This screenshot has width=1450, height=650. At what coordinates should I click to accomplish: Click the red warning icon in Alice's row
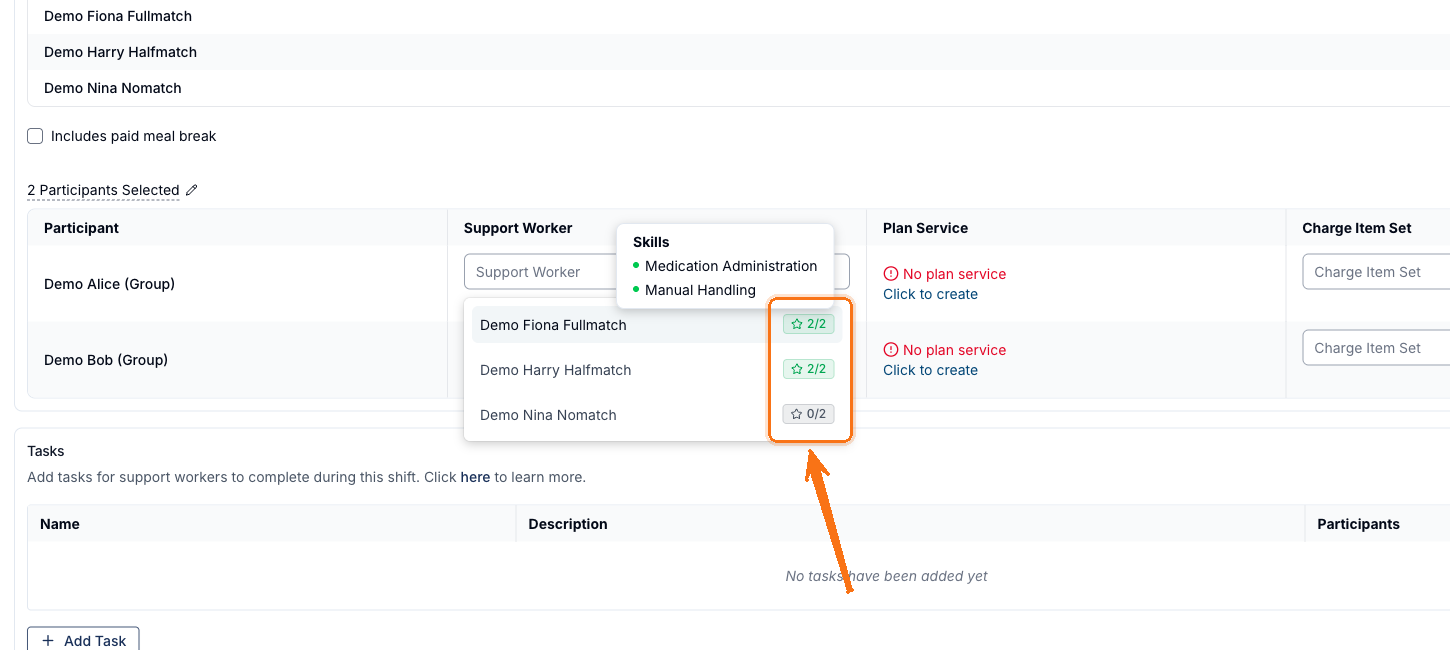tap(890, 274)
